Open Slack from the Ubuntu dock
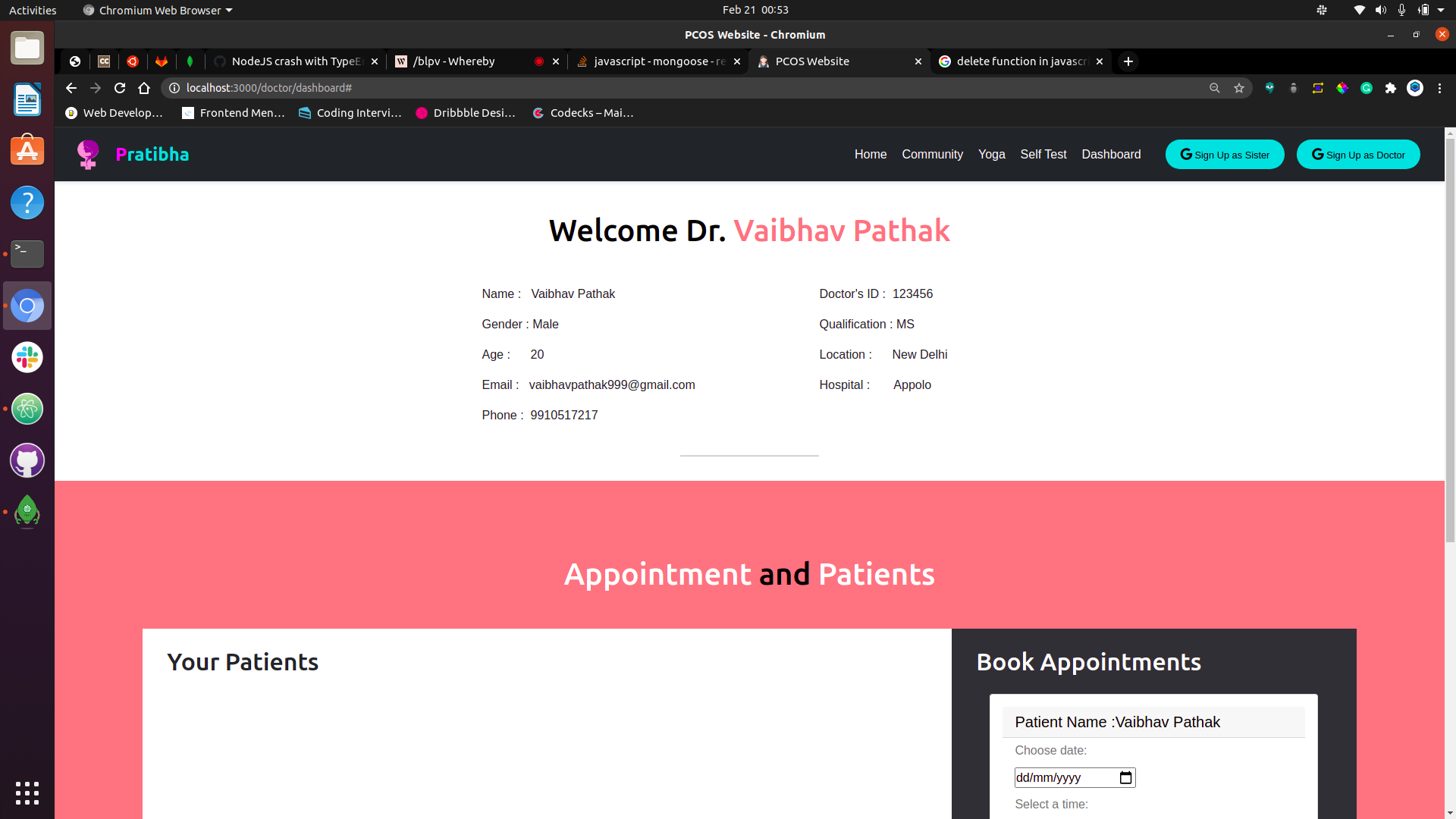Image resolution: width=1456 pixels, height=819 pixels. tap(27, 357)
